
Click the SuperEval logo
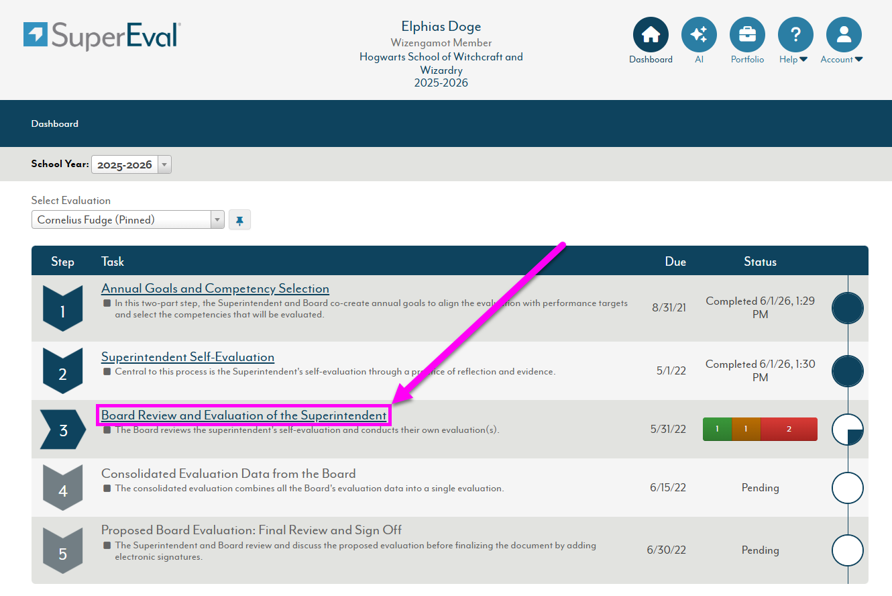[102, 35]
